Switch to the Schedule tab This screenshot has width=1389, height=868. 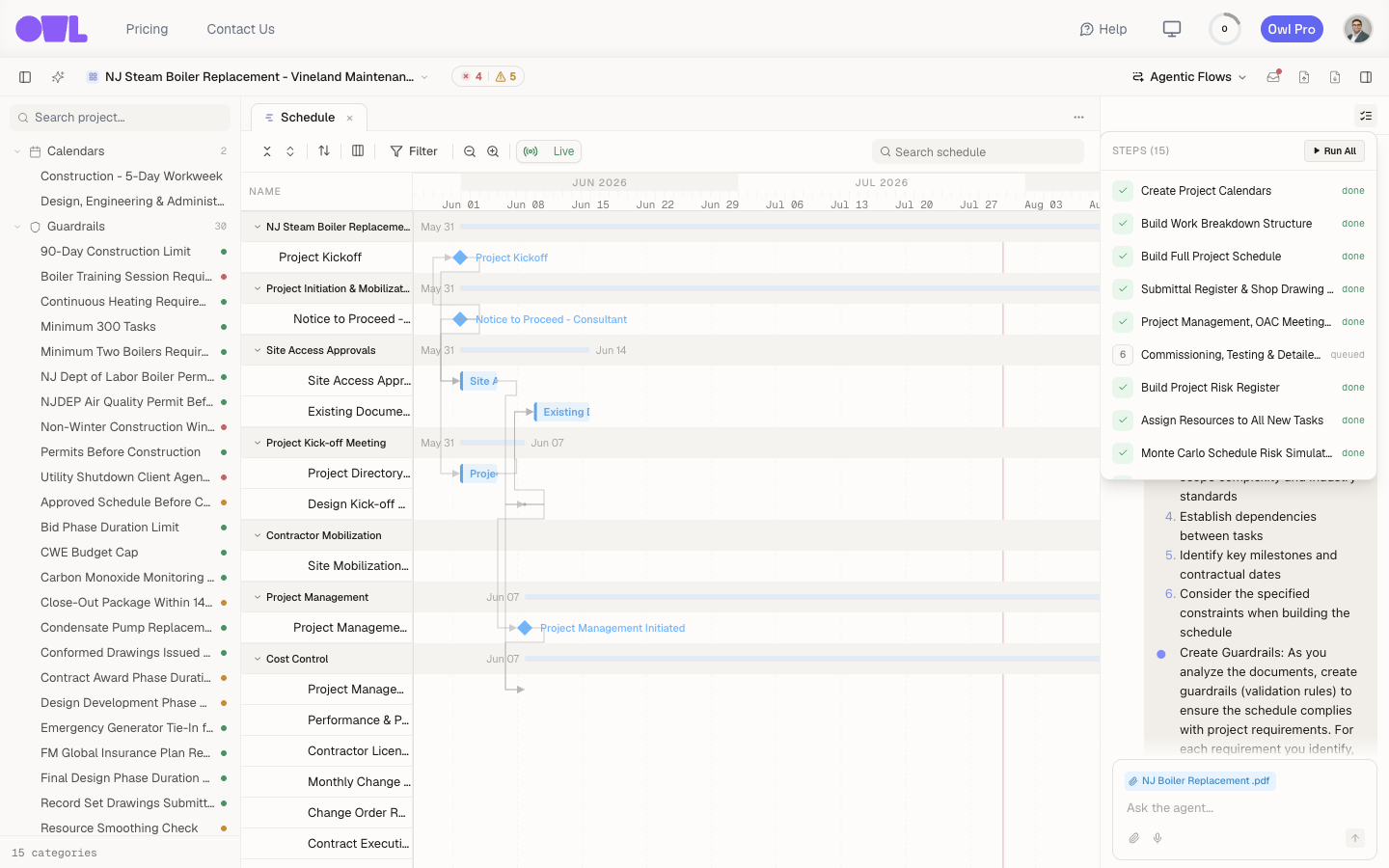[x=309, y=118]
